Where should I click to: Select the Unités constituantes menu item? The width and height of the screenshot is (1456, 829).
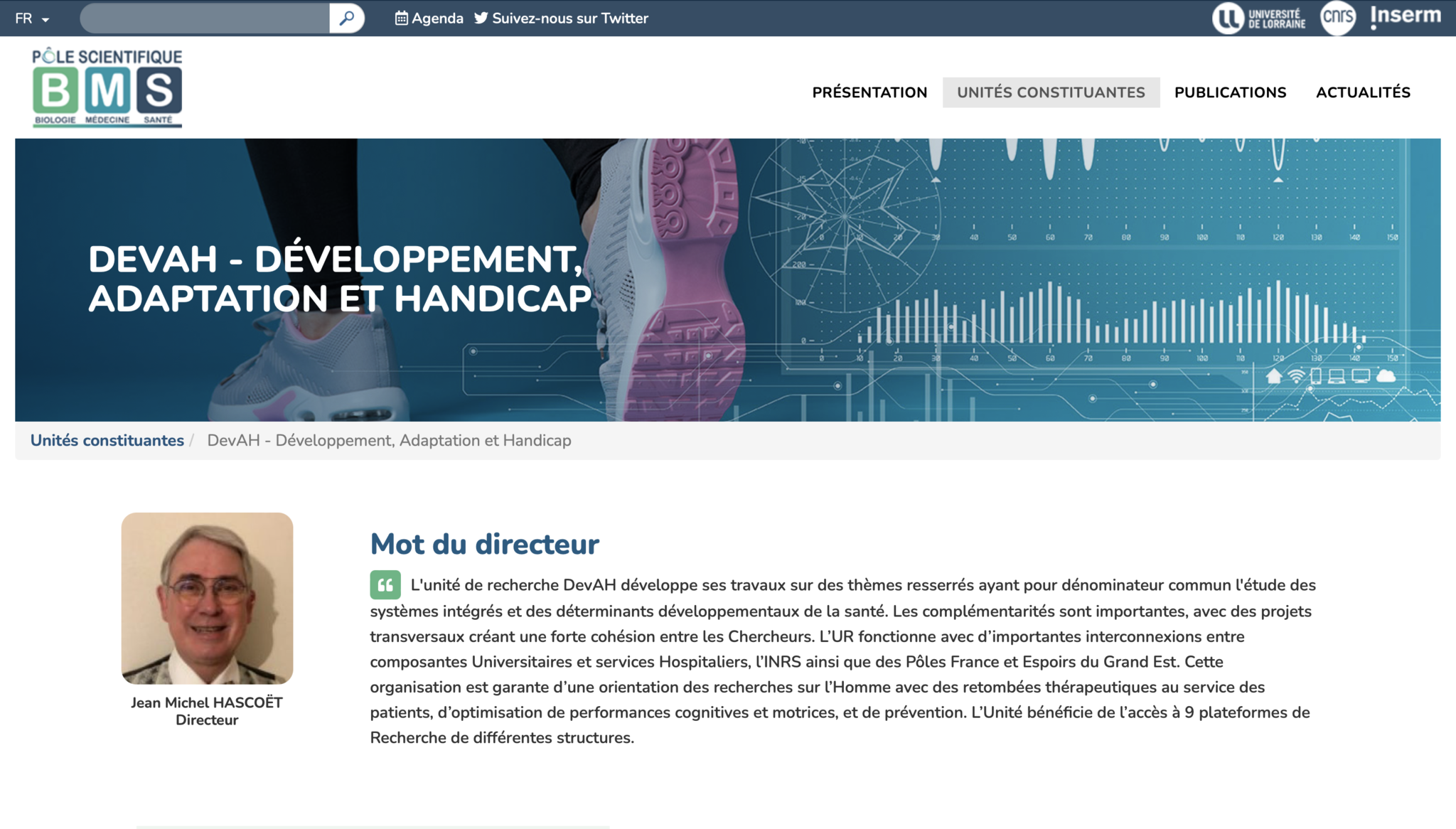[x=1051, y=92]
